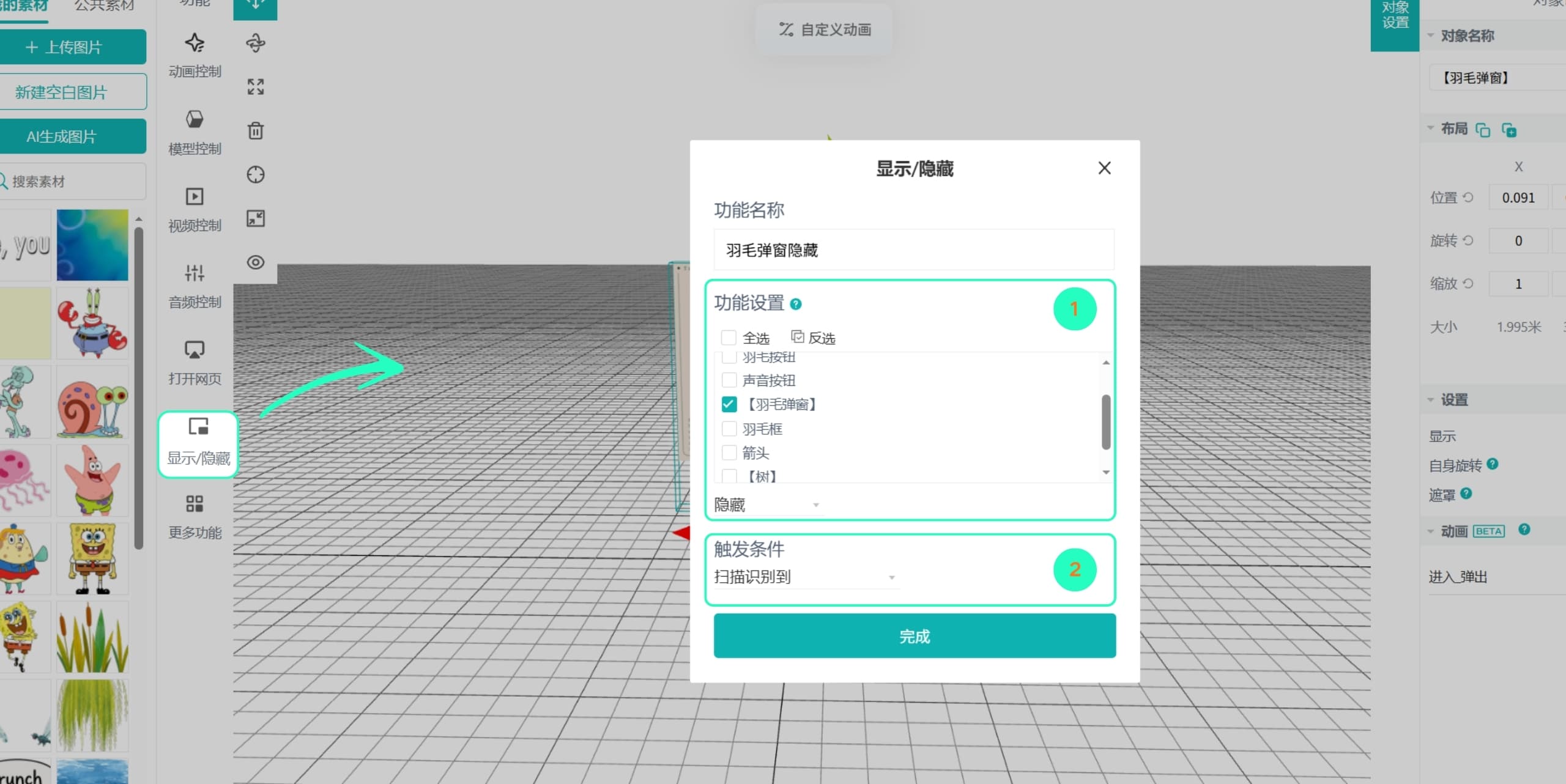Select the Patrick Star thumbnail
The image size is (1566, 784).
coord(92,480)
